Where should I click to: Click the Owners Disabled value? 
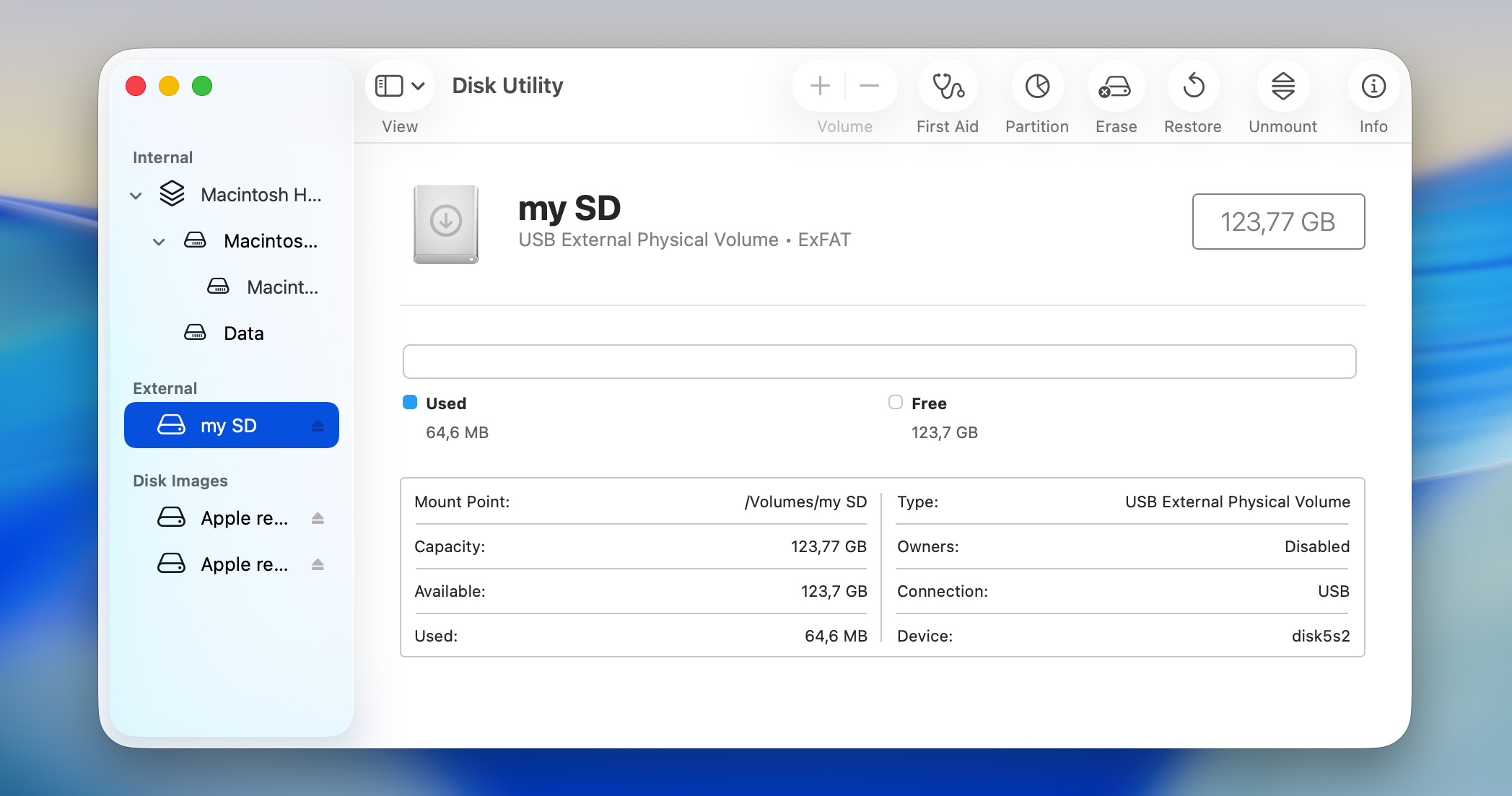coord(1317,546)
